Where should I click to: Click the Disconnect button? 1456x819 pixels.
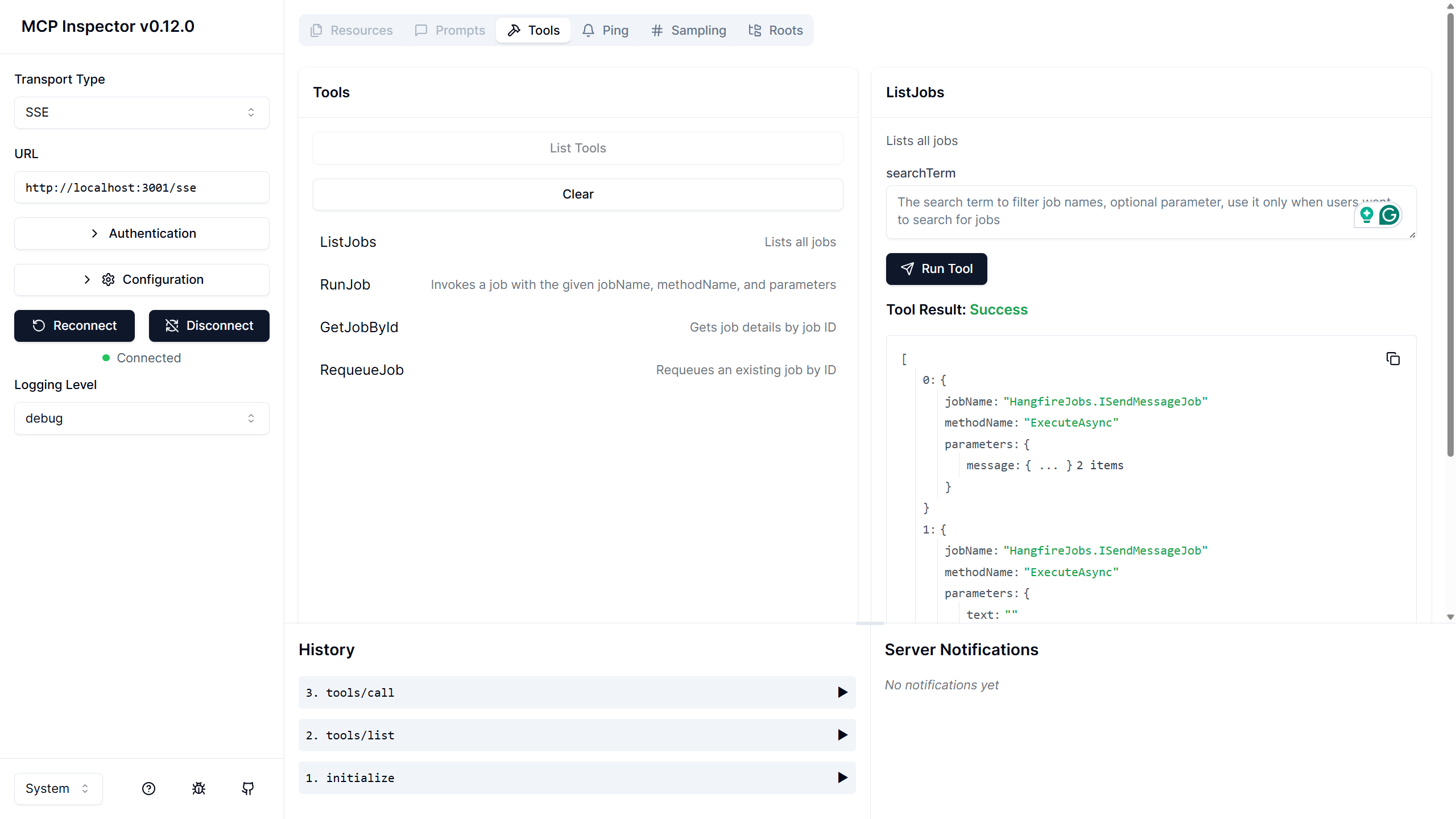(209, 325)
